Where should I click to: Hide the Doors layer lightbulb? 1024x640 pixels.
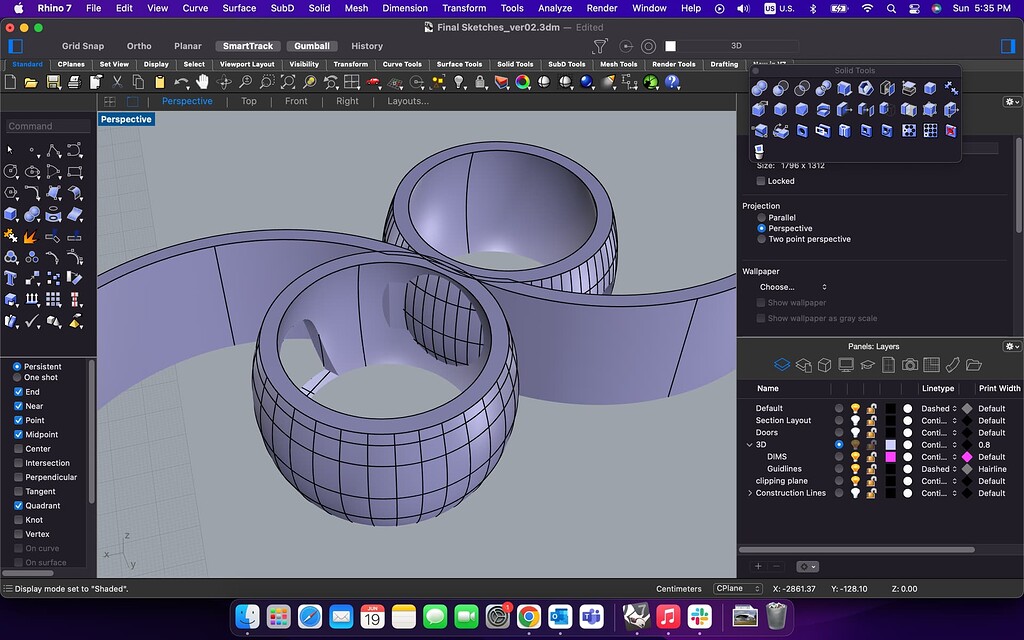pos(855,432)
